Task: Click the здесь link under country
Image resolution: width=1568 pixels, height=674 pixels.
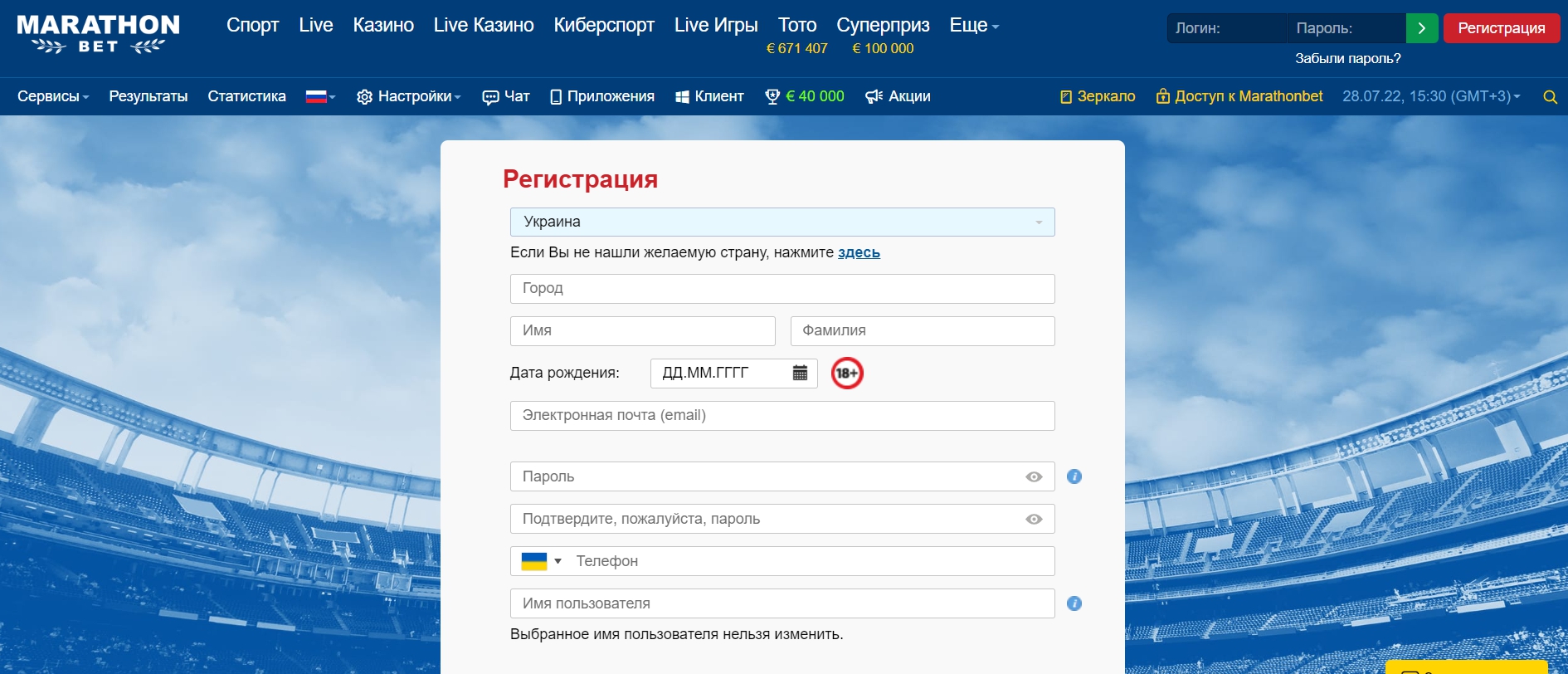Action: [x=859, y=252]
